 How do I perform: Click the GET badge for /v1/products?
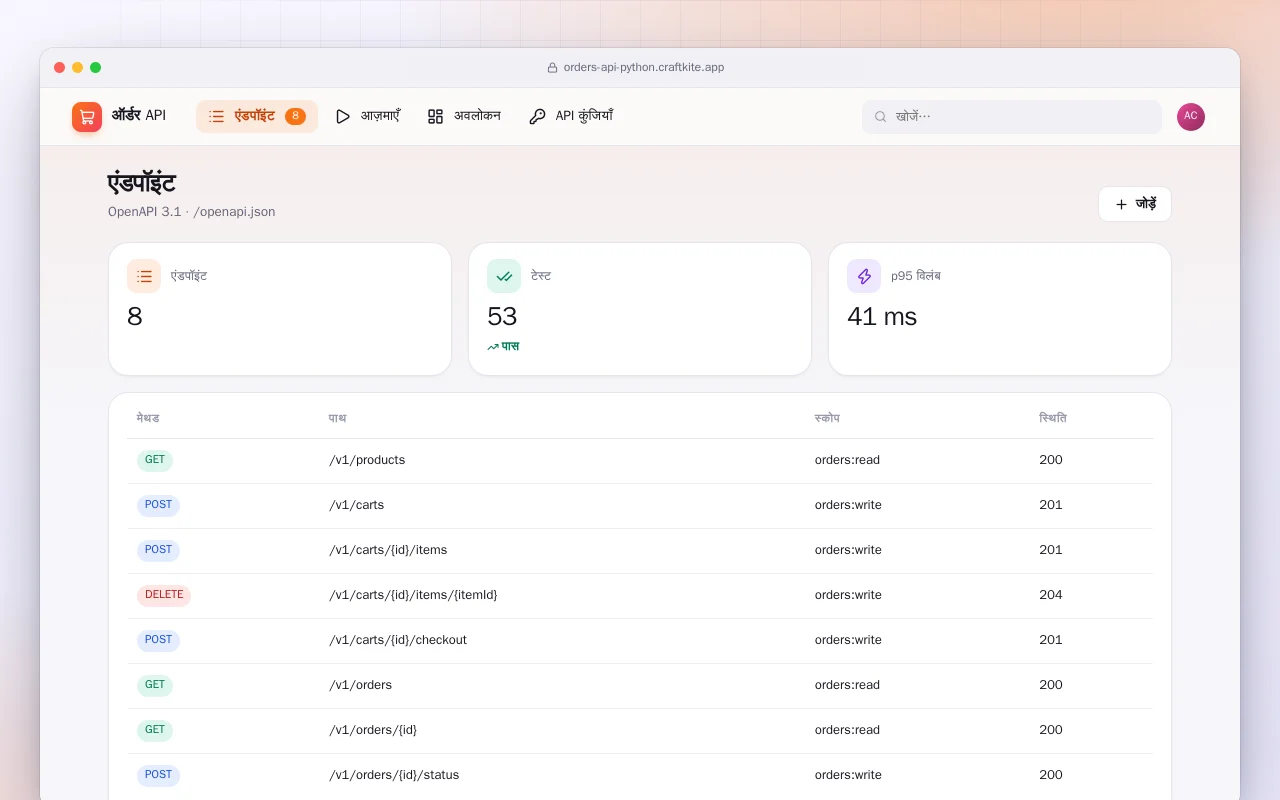click(155, 460)
